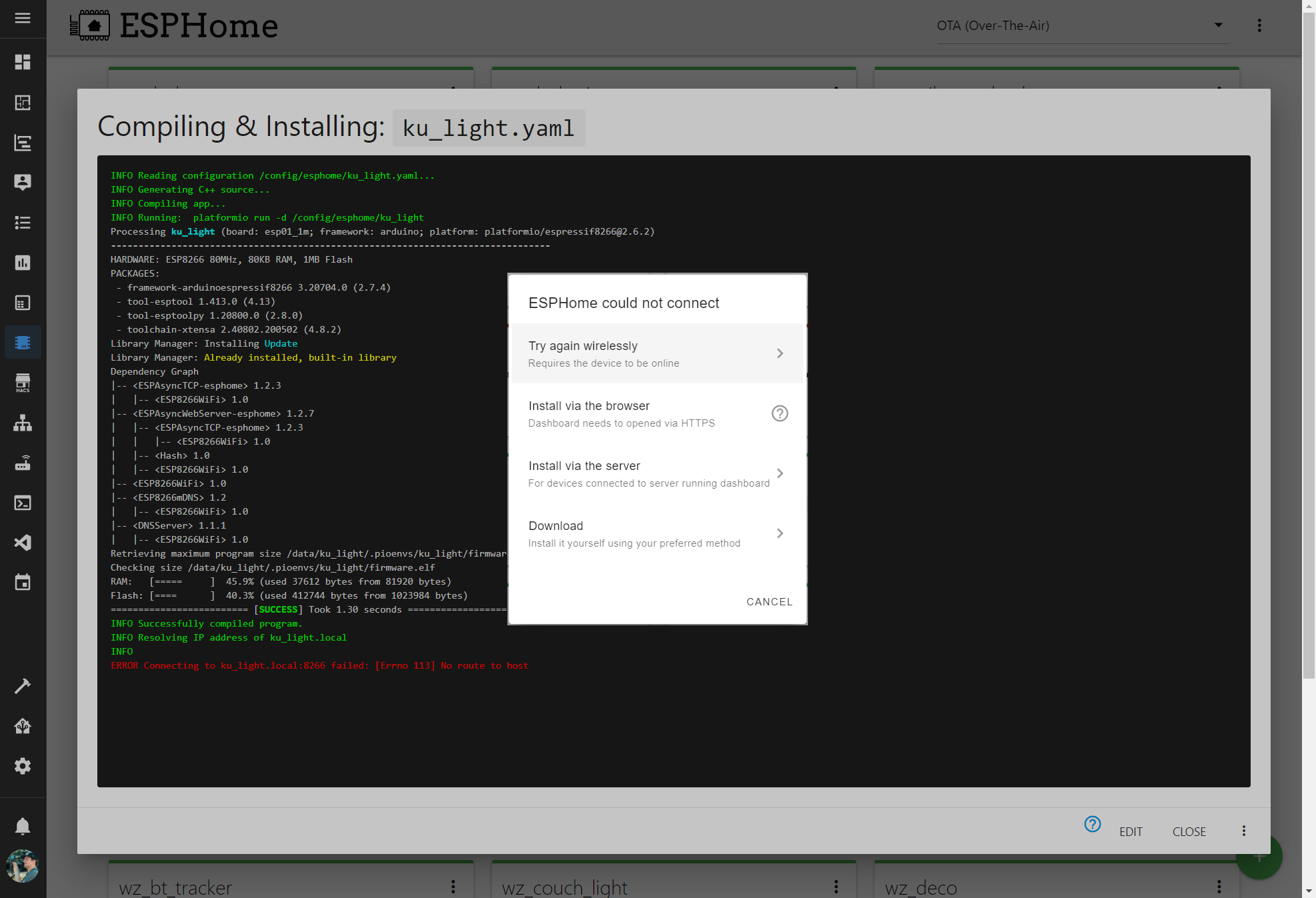This screenshot has width=1316, height=898.
Task: Click the wz_bt_tracker card title
Action: coord(175,888)
